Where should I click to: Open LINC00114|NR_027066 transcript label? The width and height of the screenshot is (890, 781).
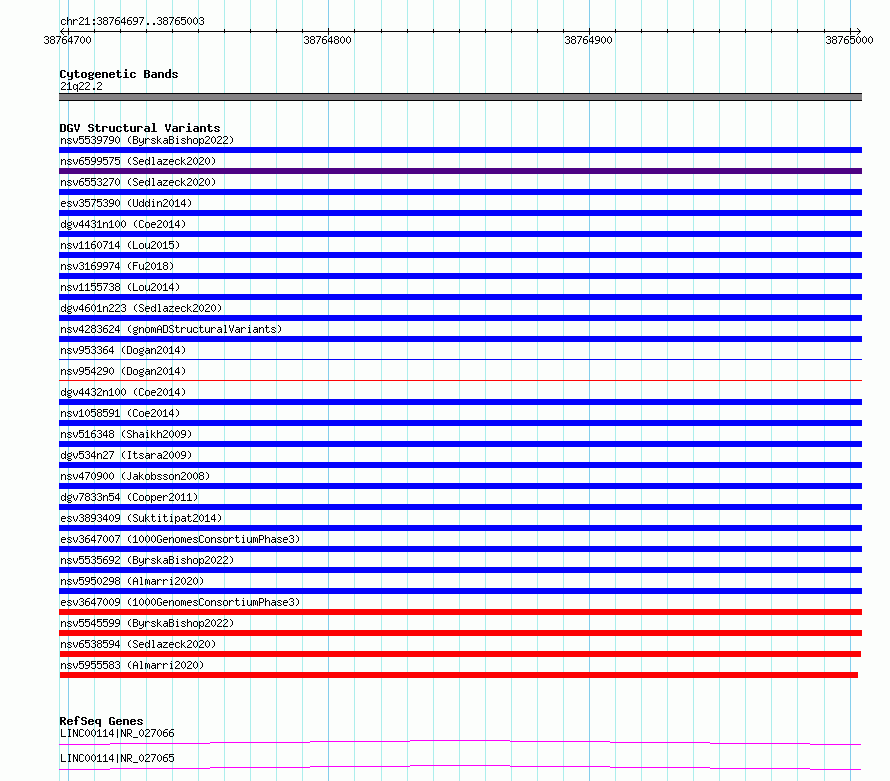click(x=117, y=733)
